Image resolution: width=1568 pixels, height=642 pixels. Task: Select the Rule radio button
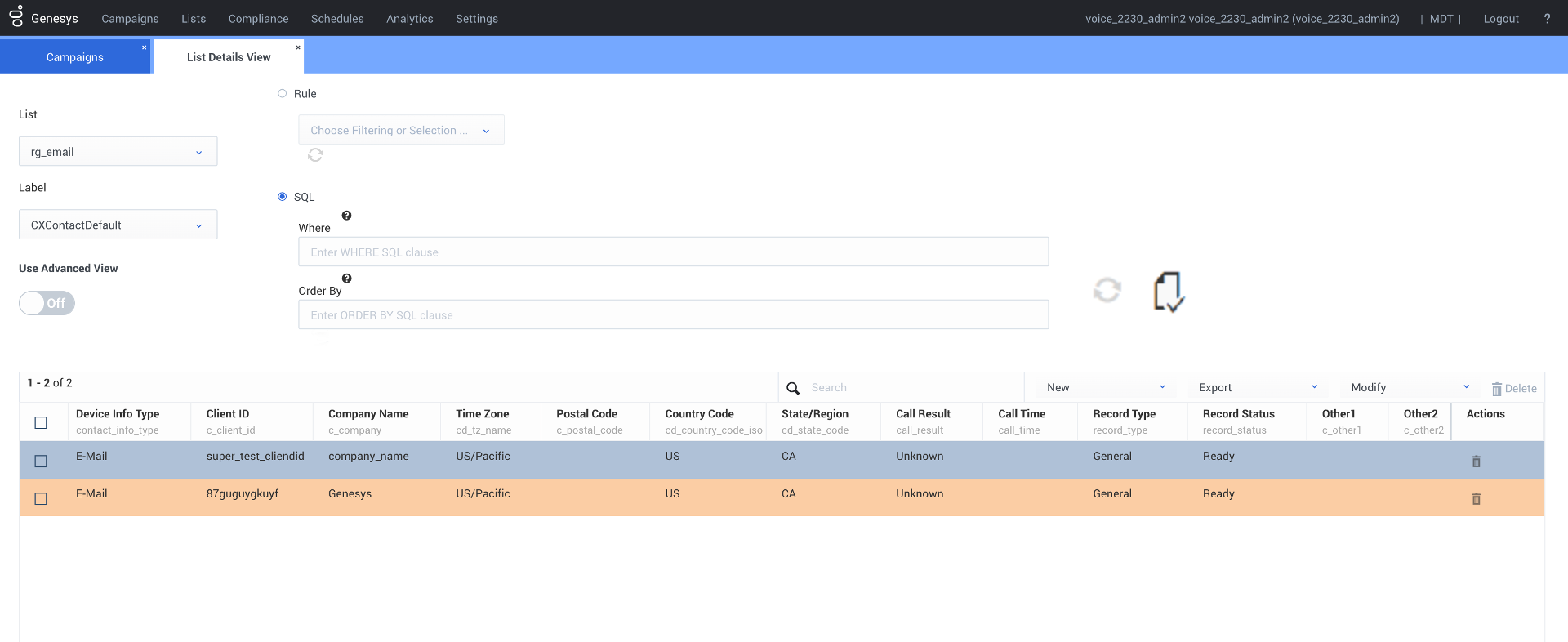tap(283, 94)
